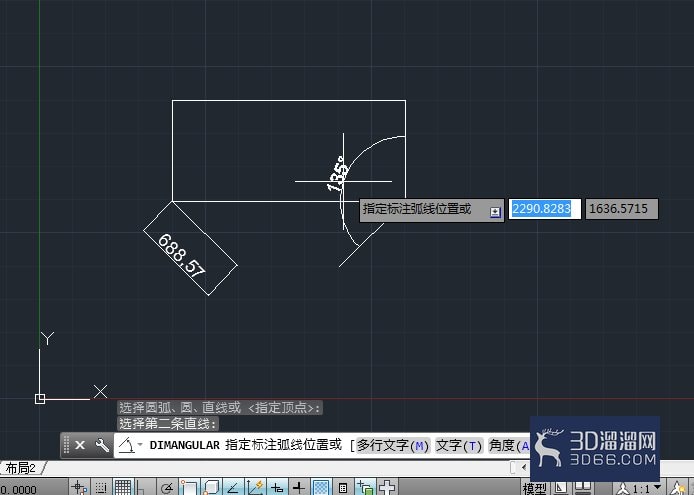Open the 1:1 annotation scale dropdown
Screen dimensions: 694x495
click(645, 489)
